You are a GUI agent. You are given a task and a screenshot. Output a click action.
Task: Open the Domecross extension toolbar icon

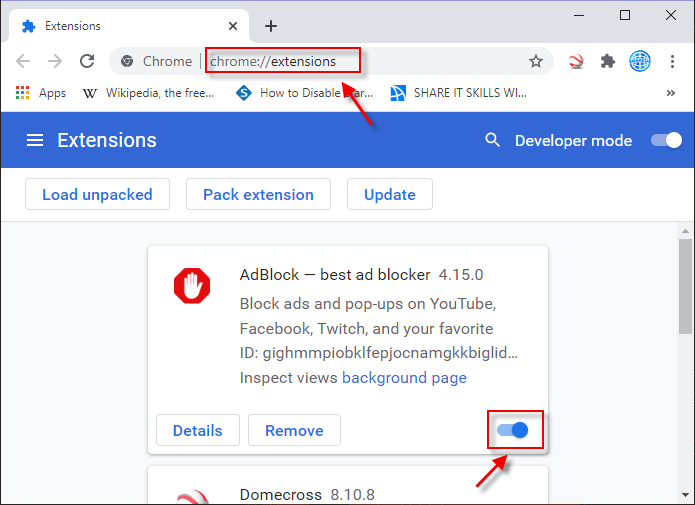coord(576,61)
